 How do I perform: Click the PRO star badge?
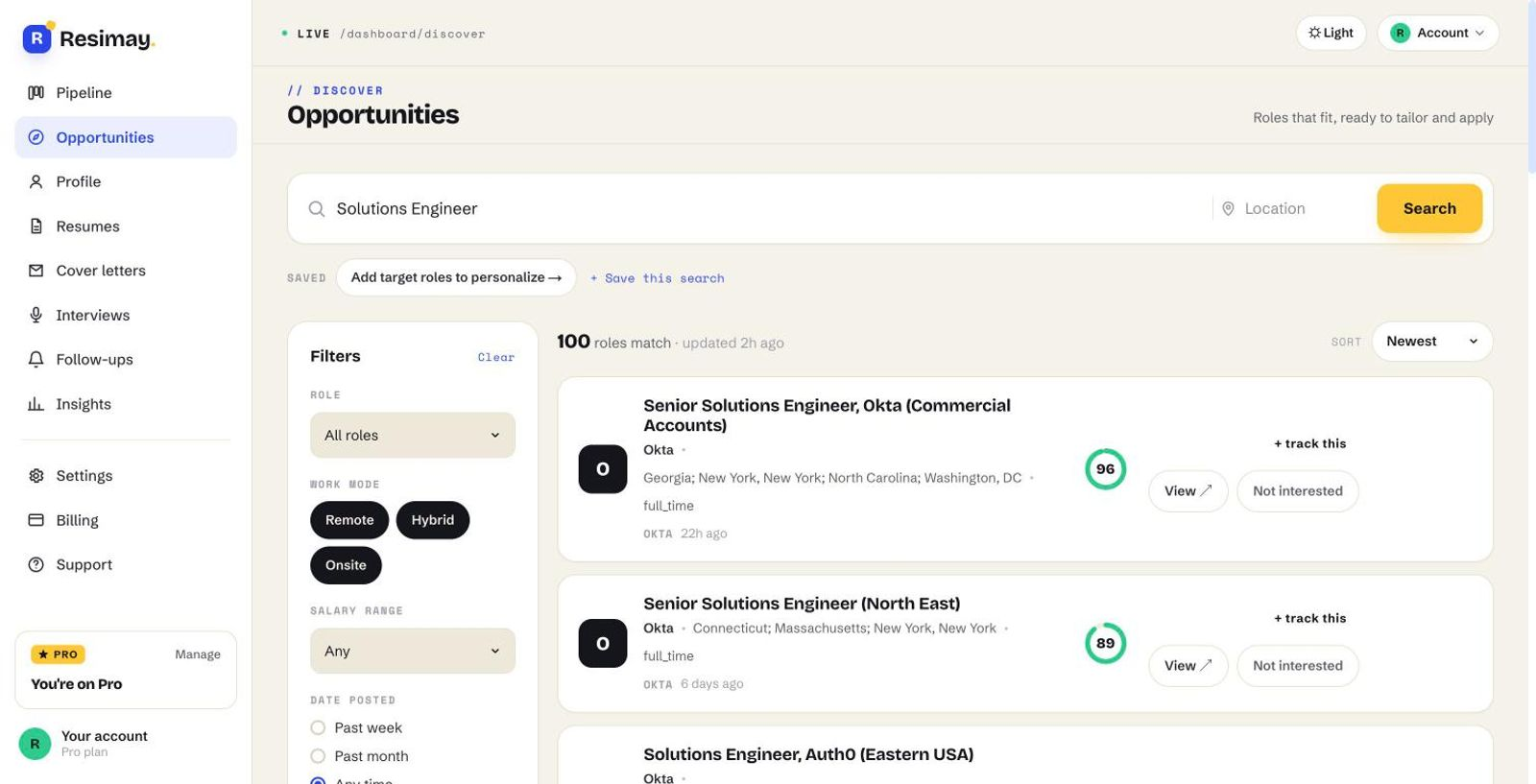click(59, 654)
